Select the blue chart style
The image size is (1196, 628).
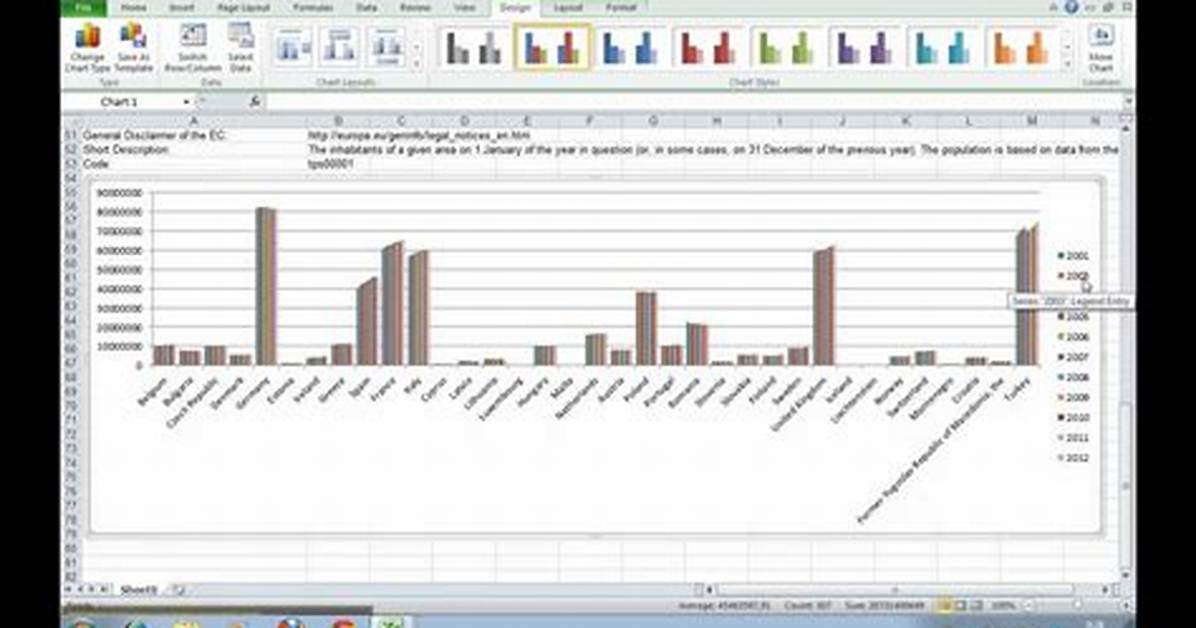click(x=630, y=48)
